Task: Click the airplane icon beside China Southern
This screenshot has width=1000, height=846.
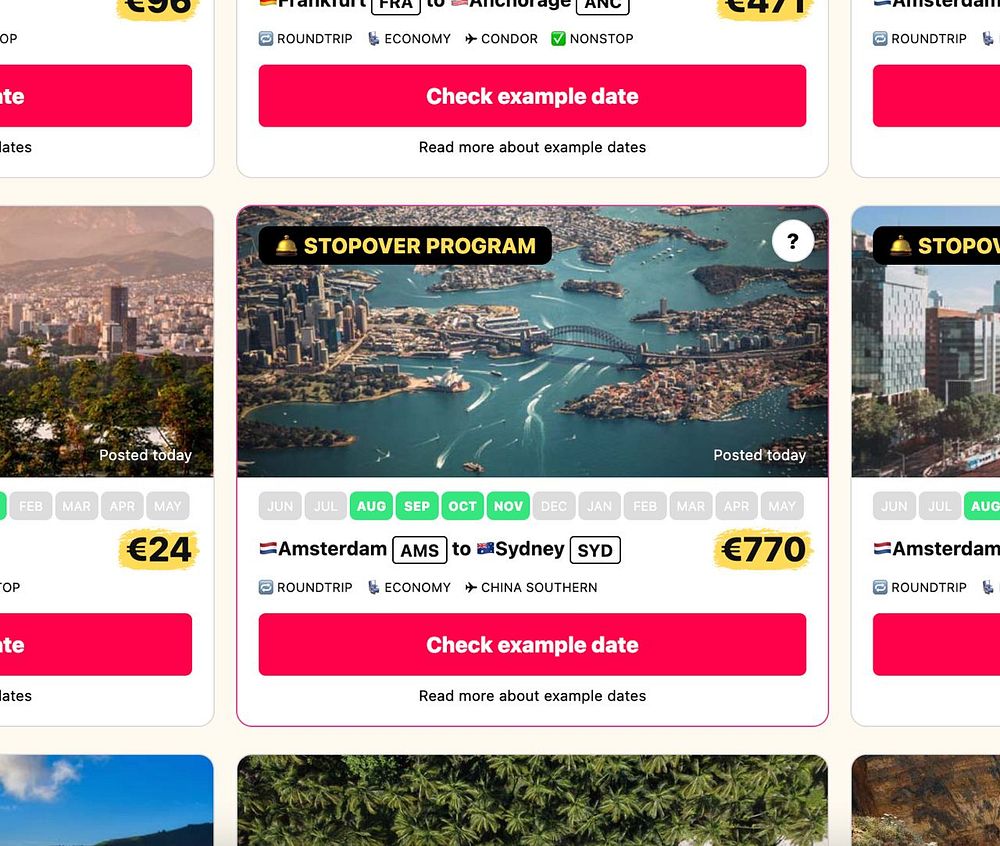Action: pos(471,587)
